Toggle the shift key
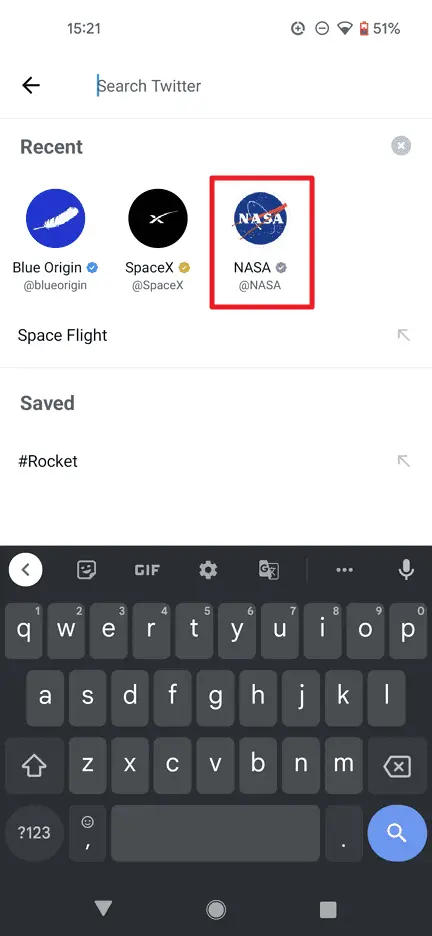This screenshot has height=936, width=432. coord(34,765)
